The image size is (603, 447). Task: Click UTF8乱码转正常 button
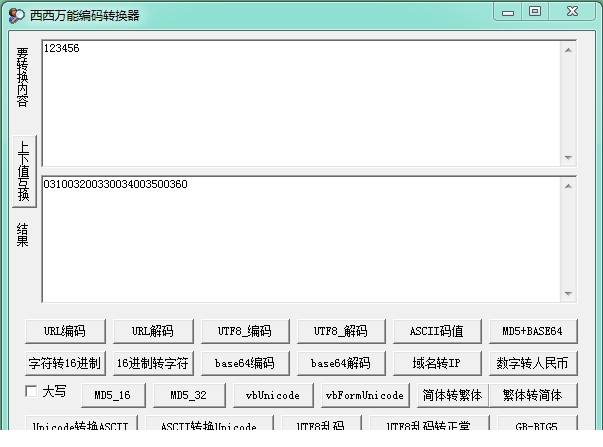429,423
